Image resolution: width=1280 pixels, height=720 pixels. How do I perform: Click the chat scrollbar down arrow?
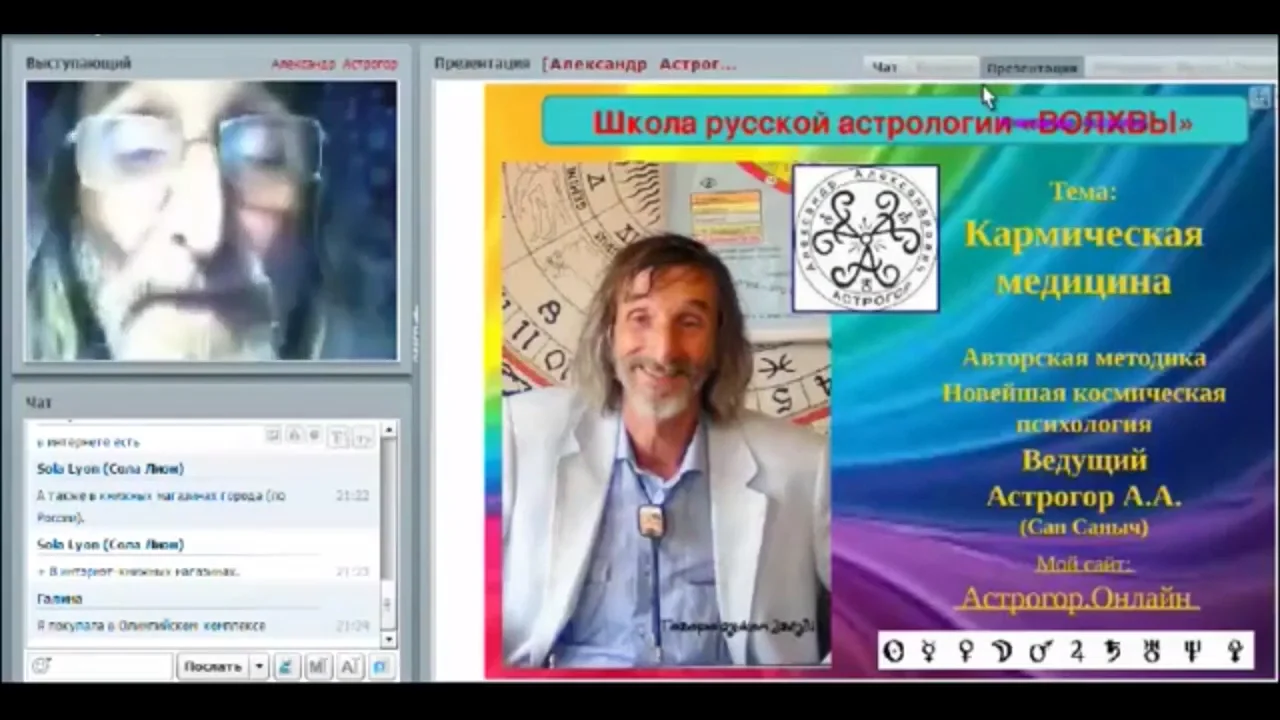(389, 638)
